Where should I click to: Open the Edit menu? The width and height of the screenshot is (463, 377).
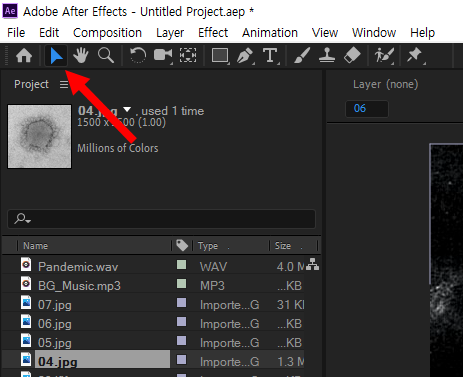[x=49, y=33]
